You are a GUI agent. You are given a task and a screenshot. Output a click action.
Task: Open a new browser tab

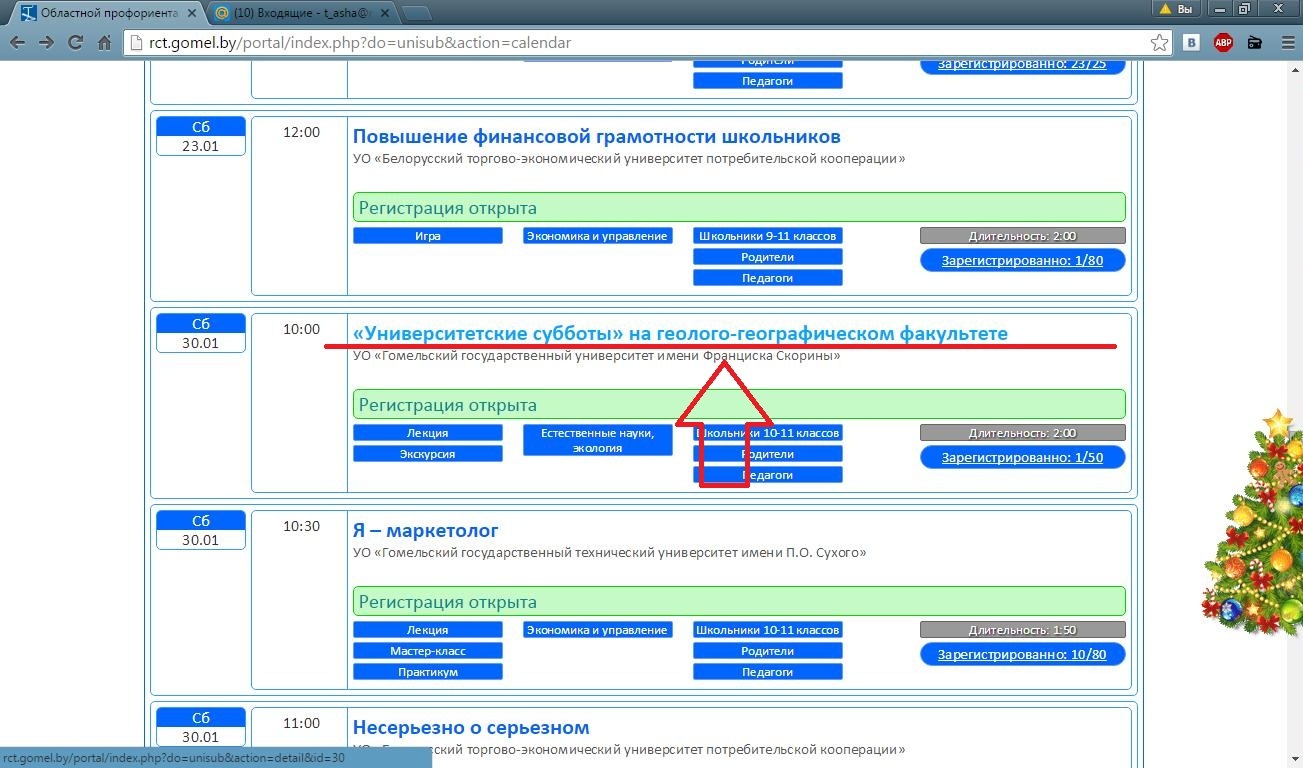coord(417,13)
